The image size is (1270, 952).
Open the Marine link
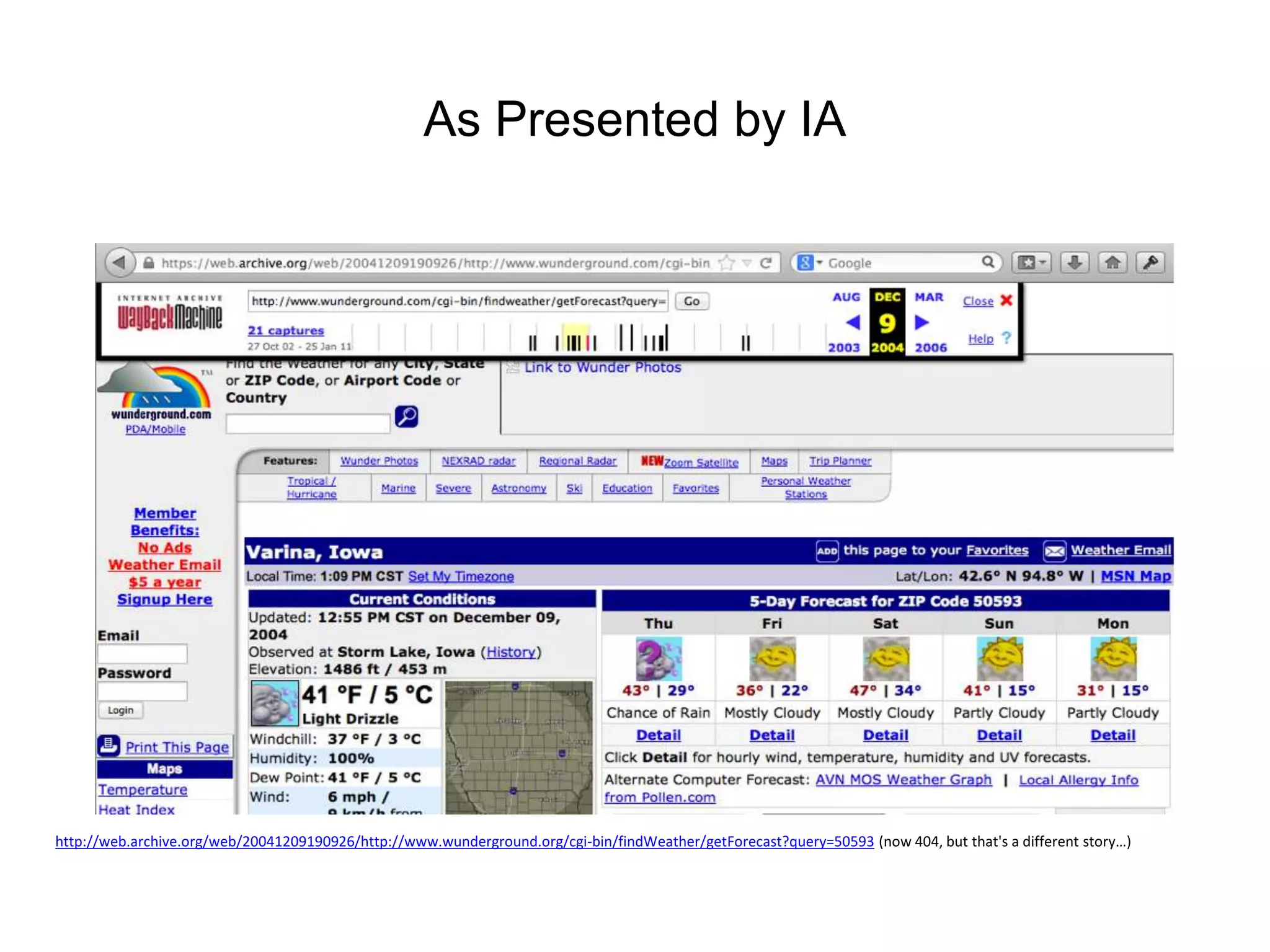point(398,488)
